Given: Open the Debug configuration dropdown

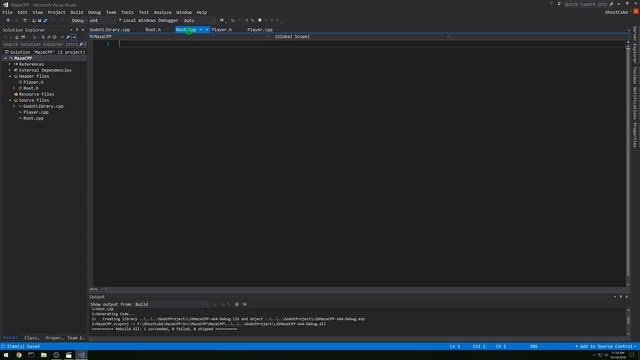Looking at the screenshot, I should tap(78, 20).
